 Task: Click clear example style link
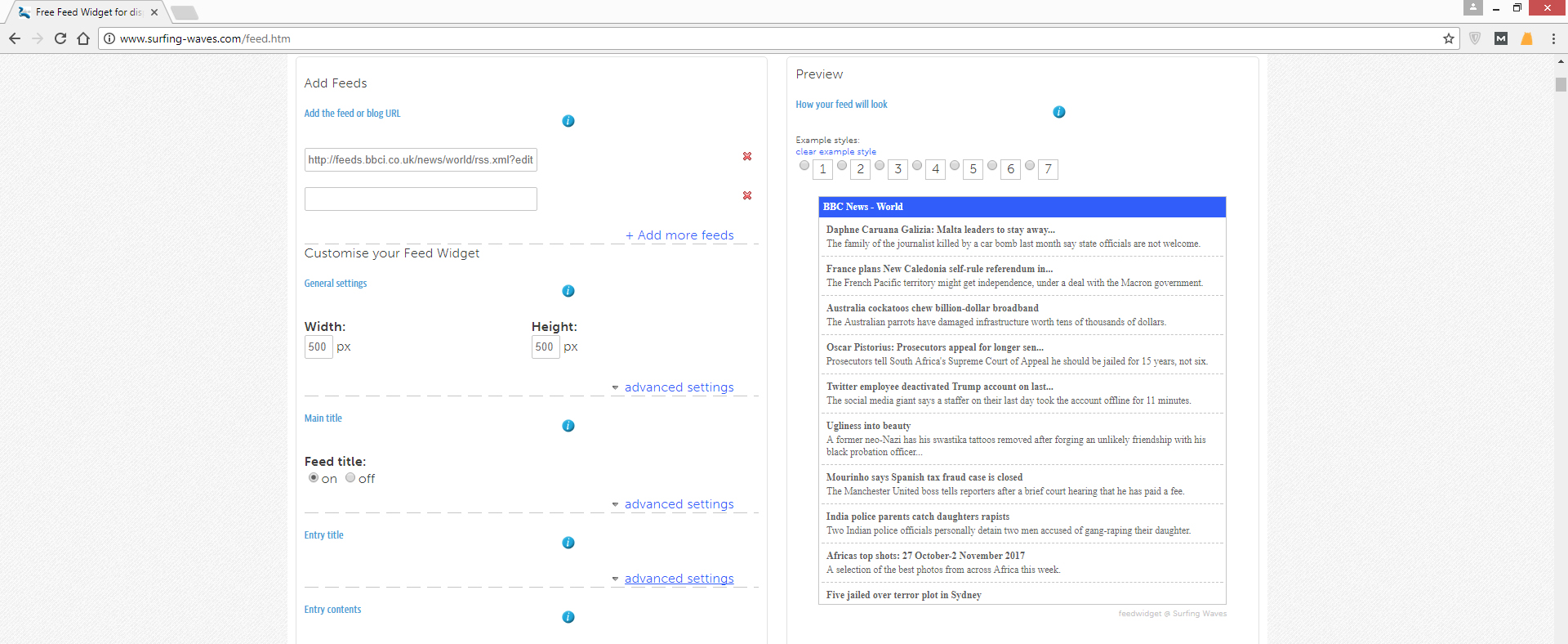tap(835, 152)
